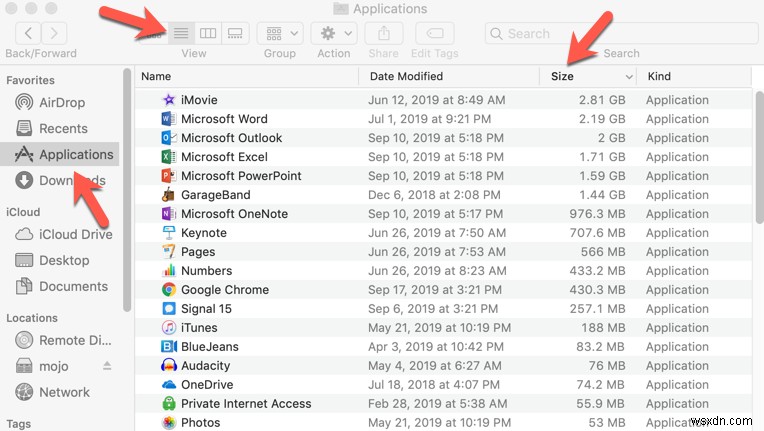Viewport: 764px width, 431px height.
Task: Eject the mojo drive
Action: coord(107,366)
